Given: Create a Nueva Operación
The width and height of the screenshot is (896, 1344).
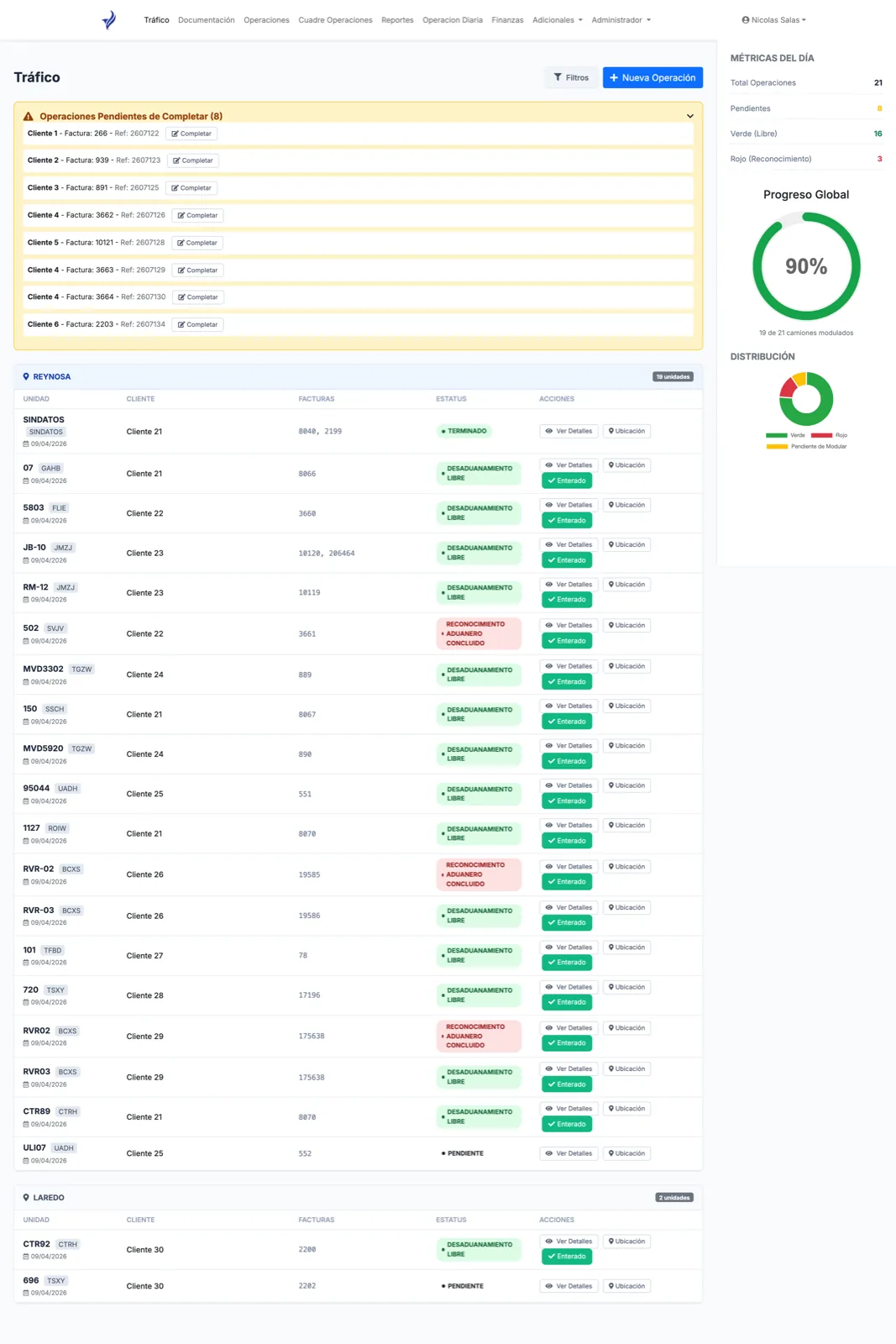Looking at the screenshot, I should point(652,77).
